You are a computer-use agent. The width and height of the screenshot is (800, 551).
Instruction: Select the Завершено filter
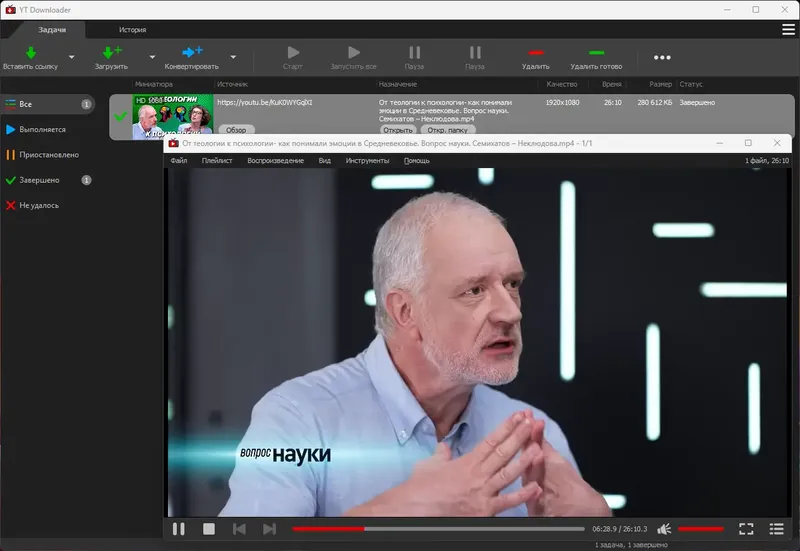coord(48,180)
